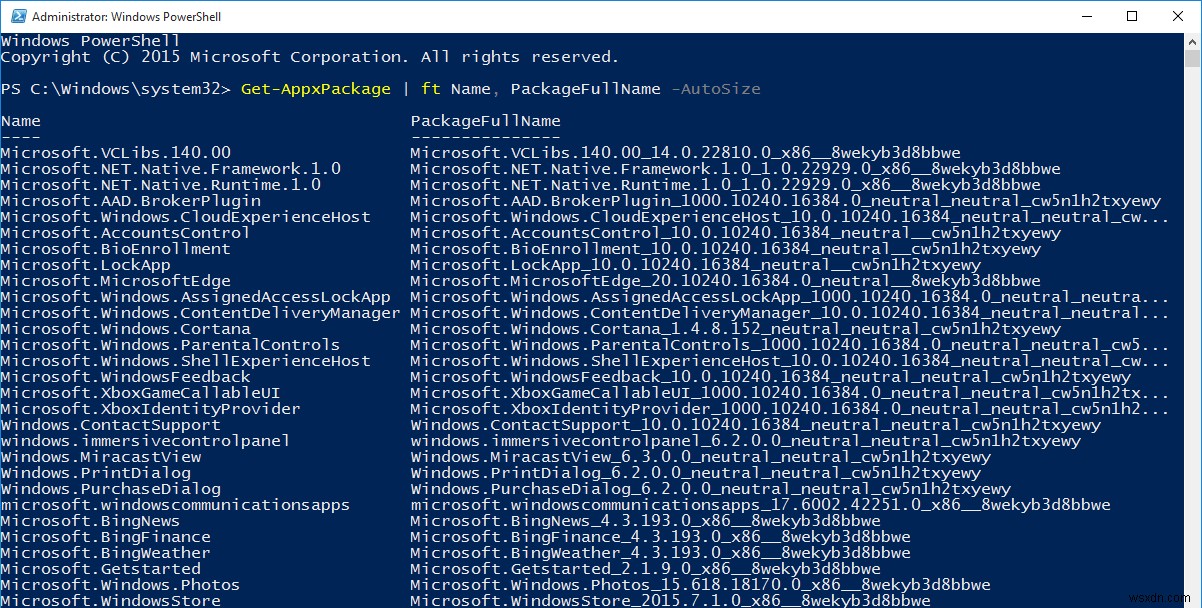Screen dimensions: 1202x608
Task: Click the Name column header text
Action: (x=21, y=120)
